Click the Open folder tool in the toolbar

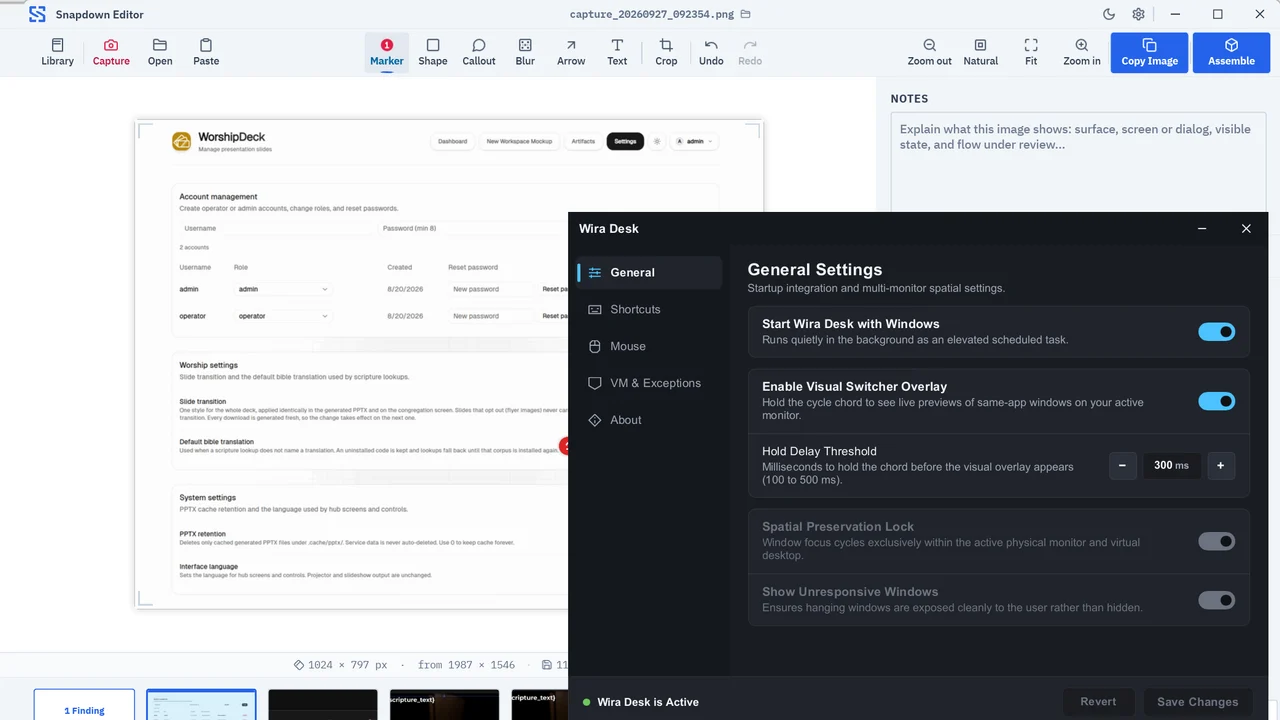point(160,52)
